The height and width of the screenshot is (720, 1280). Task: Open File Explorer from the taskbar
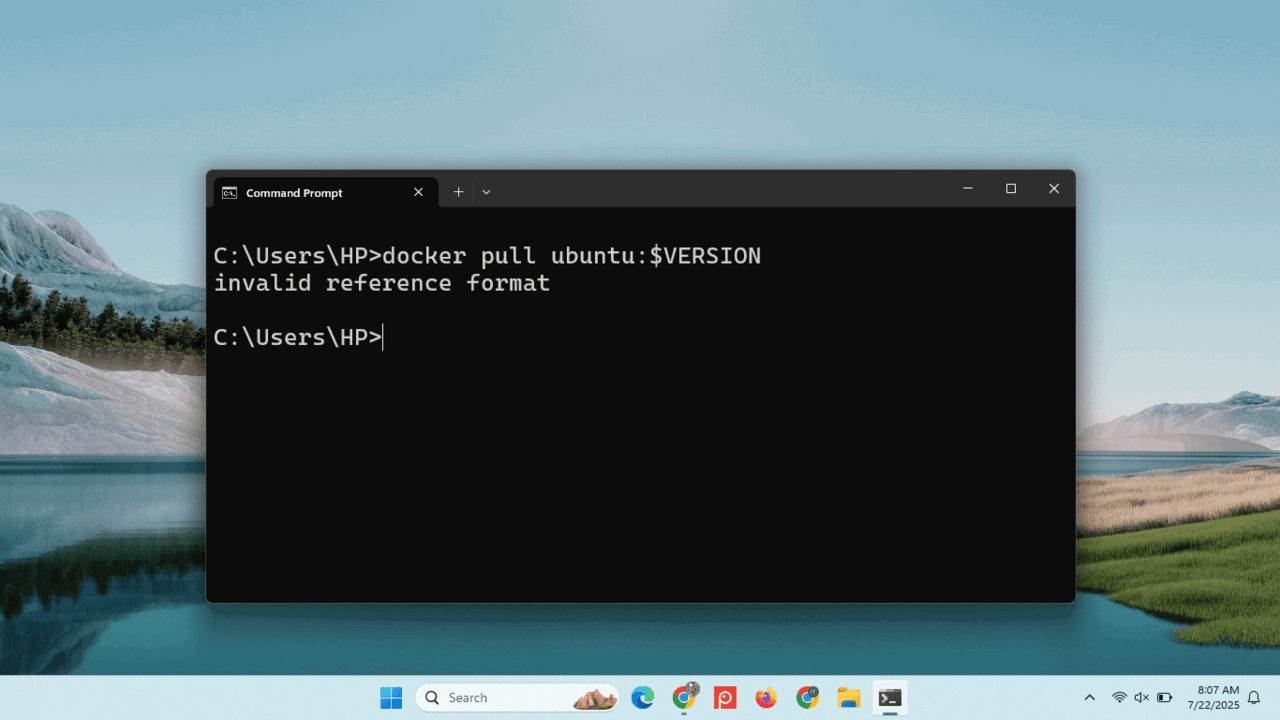click(x=849, y=697)
